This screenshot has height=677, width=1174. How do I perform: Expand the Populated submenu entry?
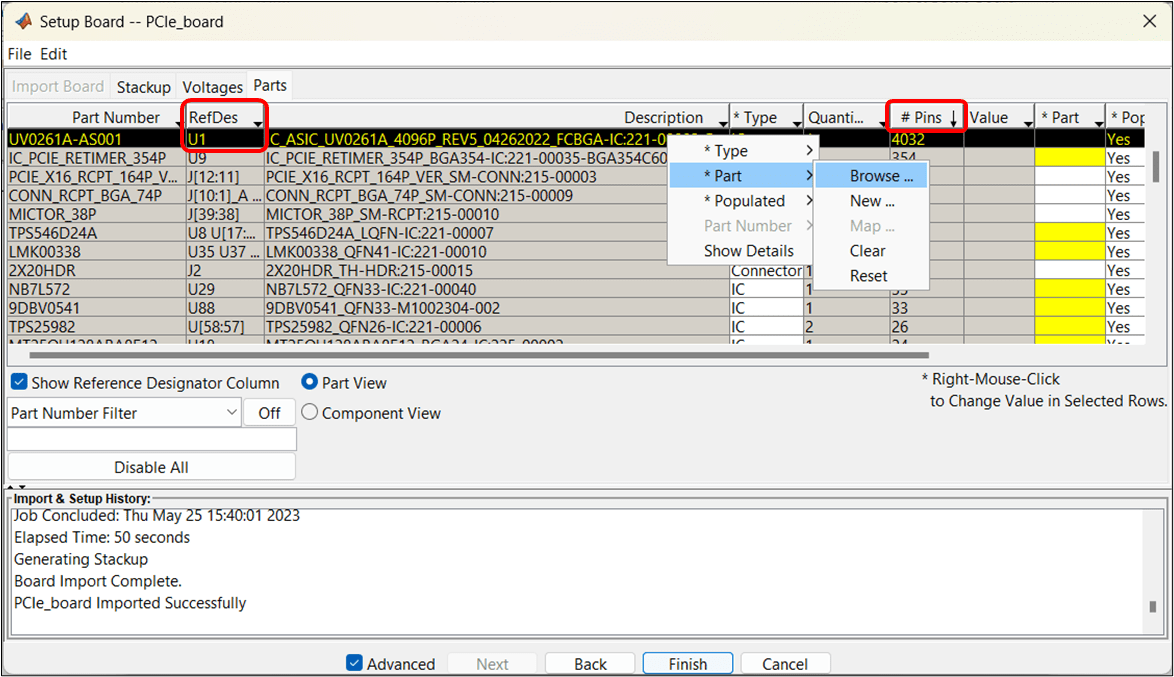click(x=743, y=201)
